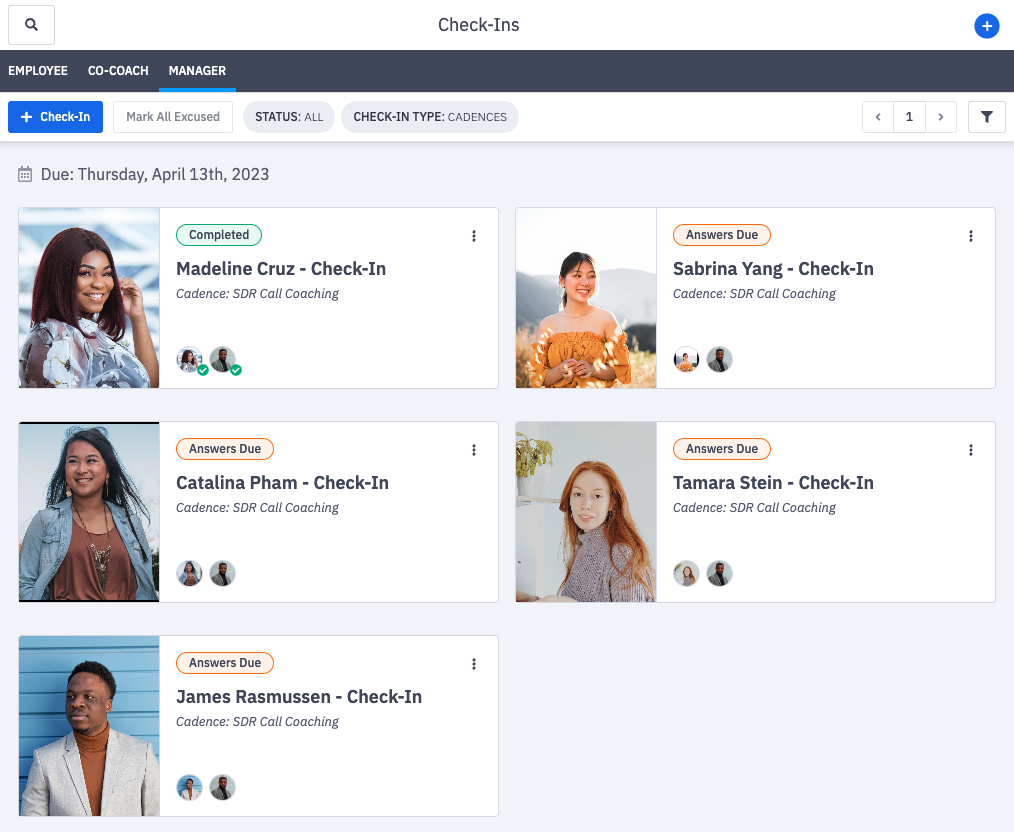
Task: Click Cadence: SDR Call Coaching under Tamara
Action: [754, 507]
